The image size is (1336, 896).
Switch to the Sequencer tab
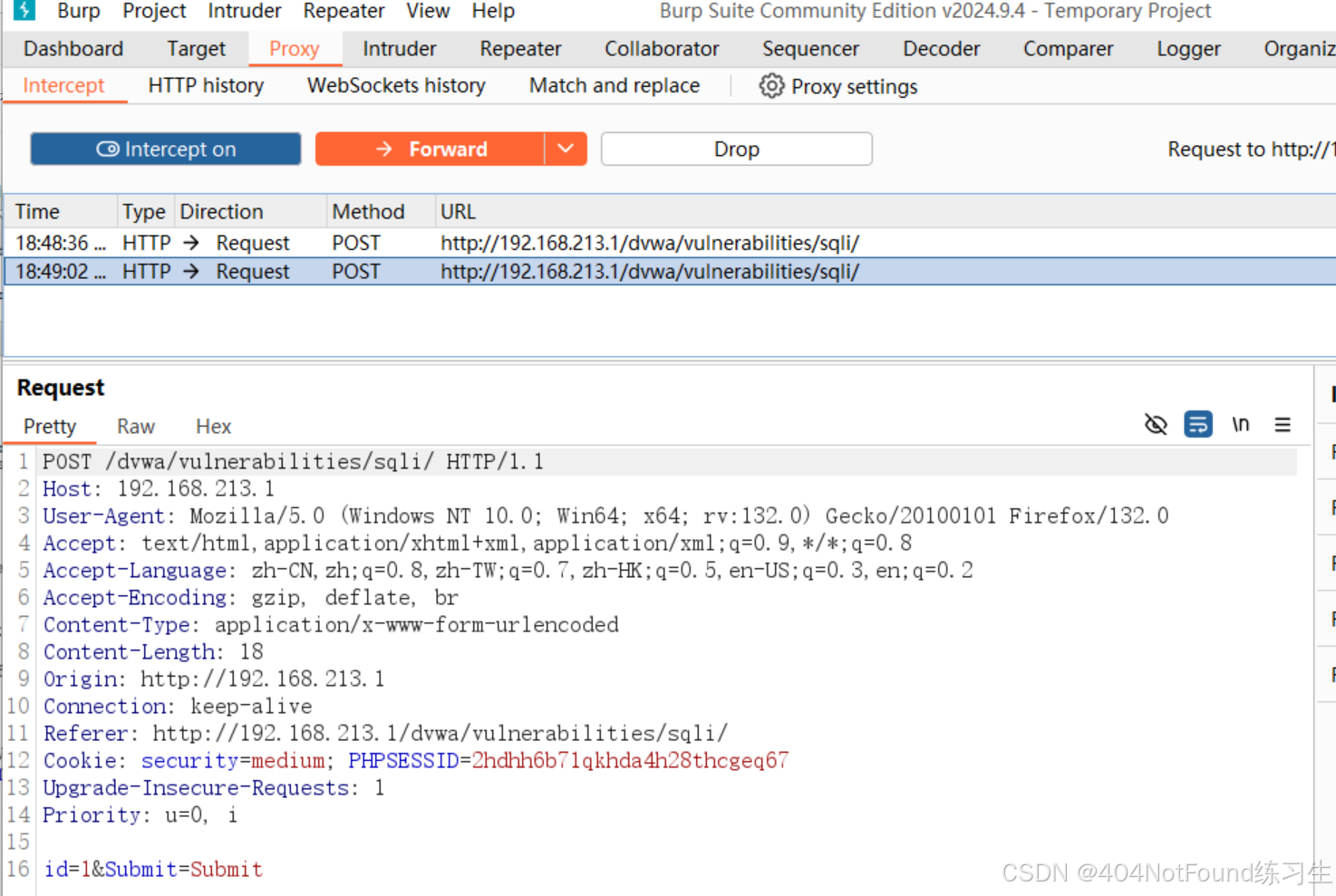[x=810, y=49]
